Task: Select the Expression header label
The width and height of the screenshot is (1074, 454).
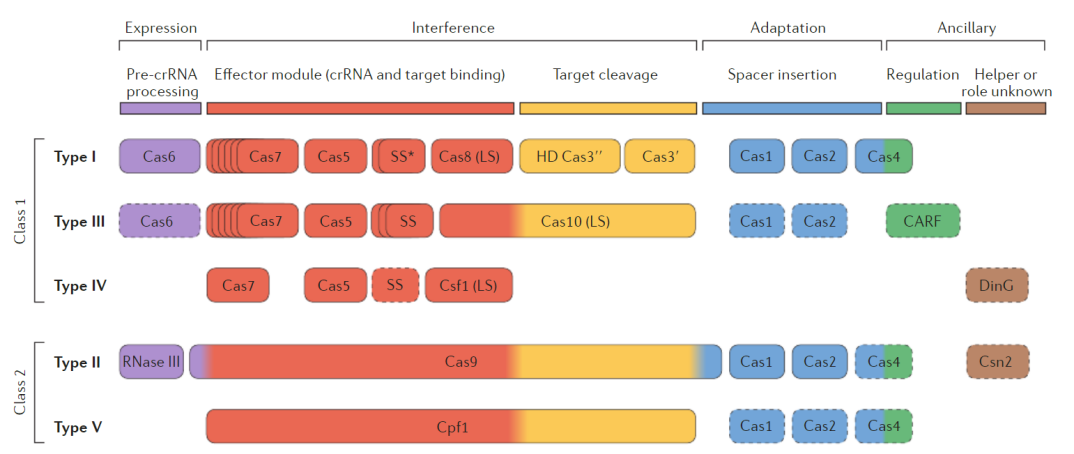Action: coord(160,28)
